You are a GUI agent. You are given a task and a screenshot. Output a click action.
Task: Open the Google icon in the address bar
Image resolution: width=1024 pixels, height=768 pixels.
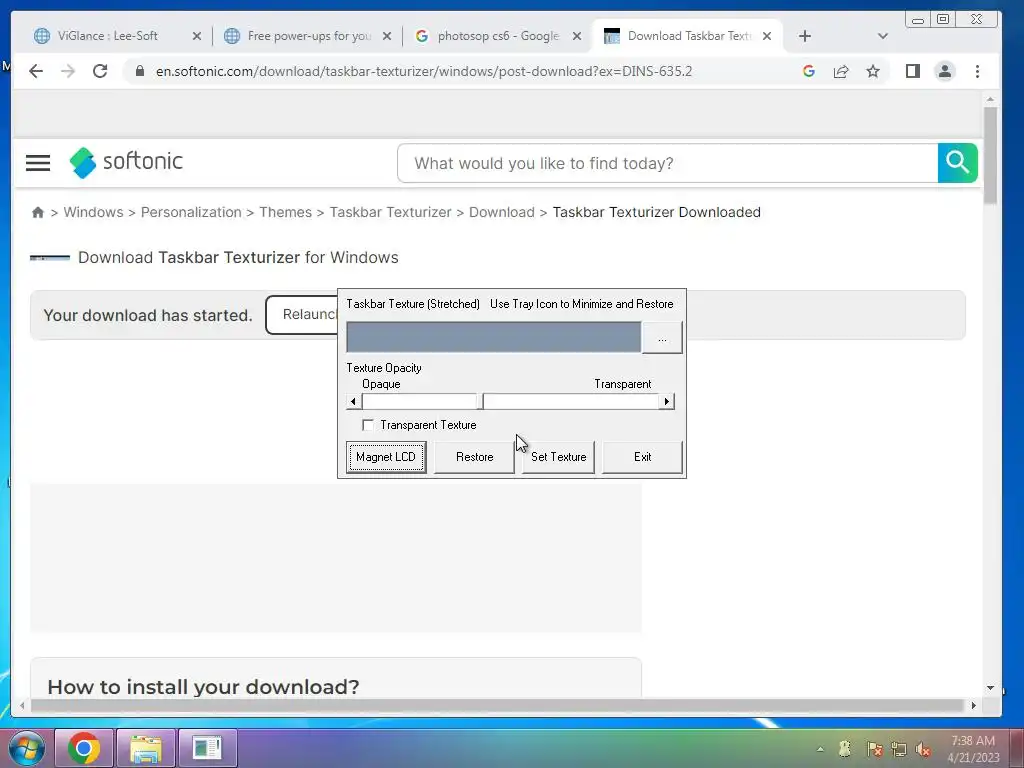(x=808, y=71)
